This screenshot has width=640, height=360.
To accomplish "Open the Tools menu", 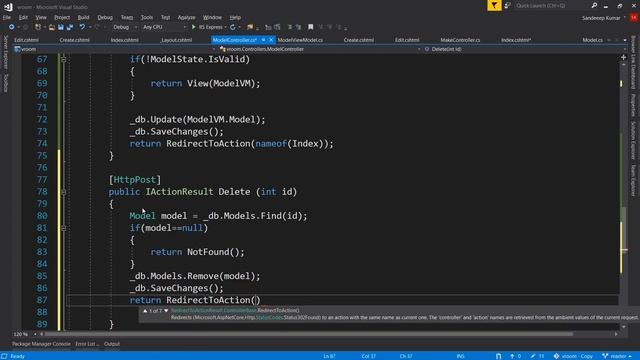I will point(147,18).
